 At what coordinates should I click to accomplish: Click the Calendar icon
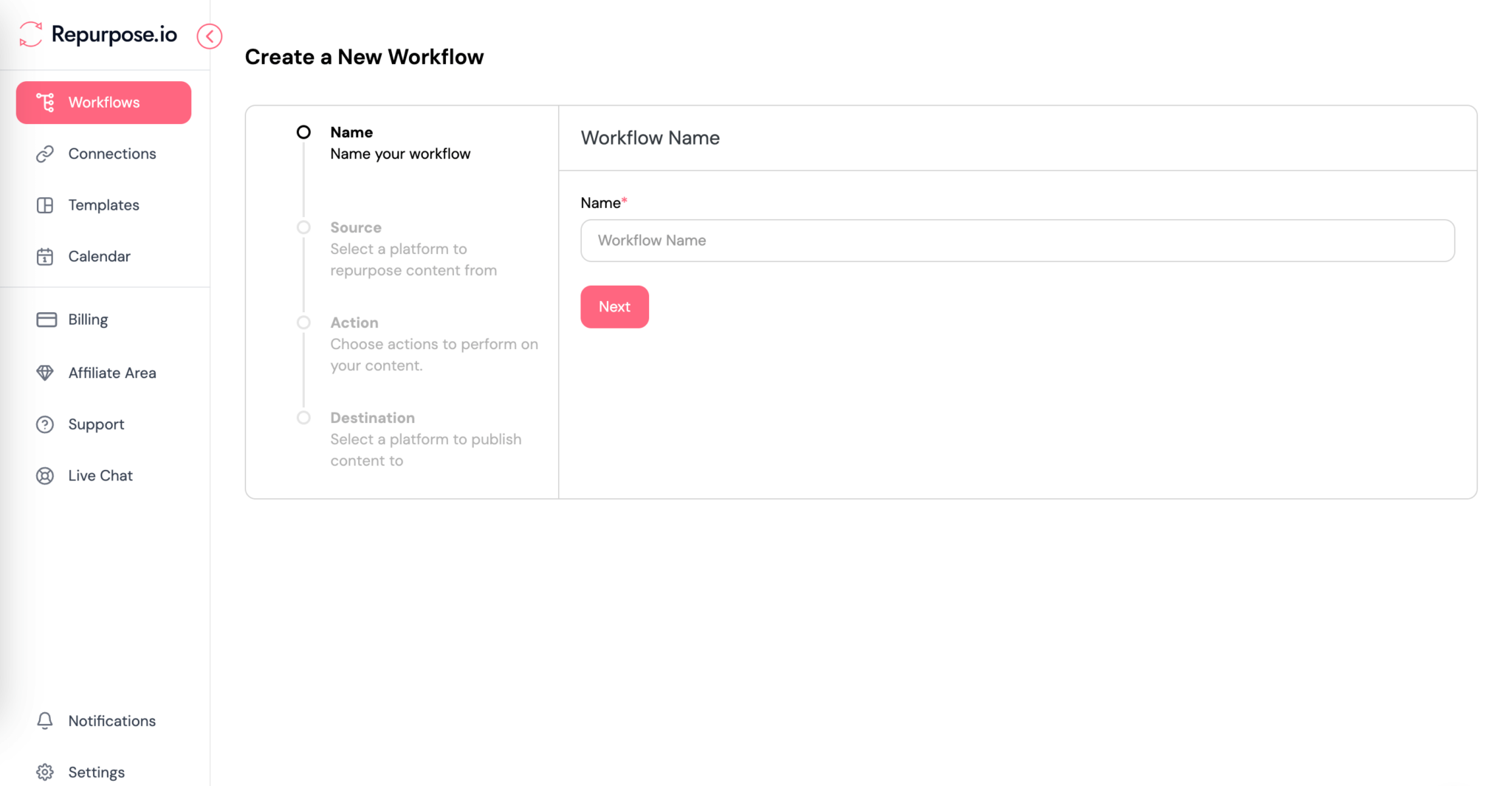coord(46,256)
